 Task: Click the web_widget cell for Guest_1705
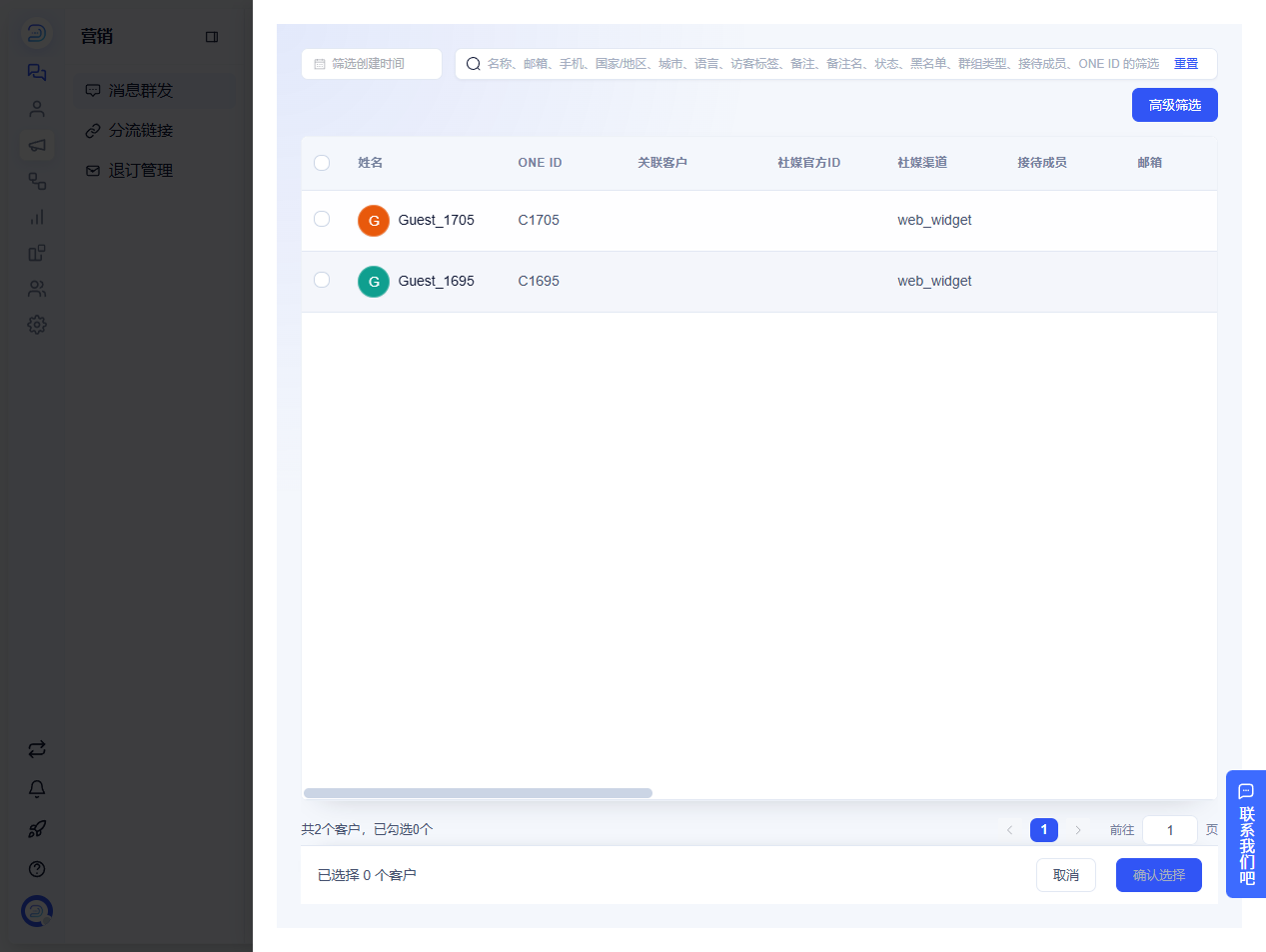coord(934,220)
